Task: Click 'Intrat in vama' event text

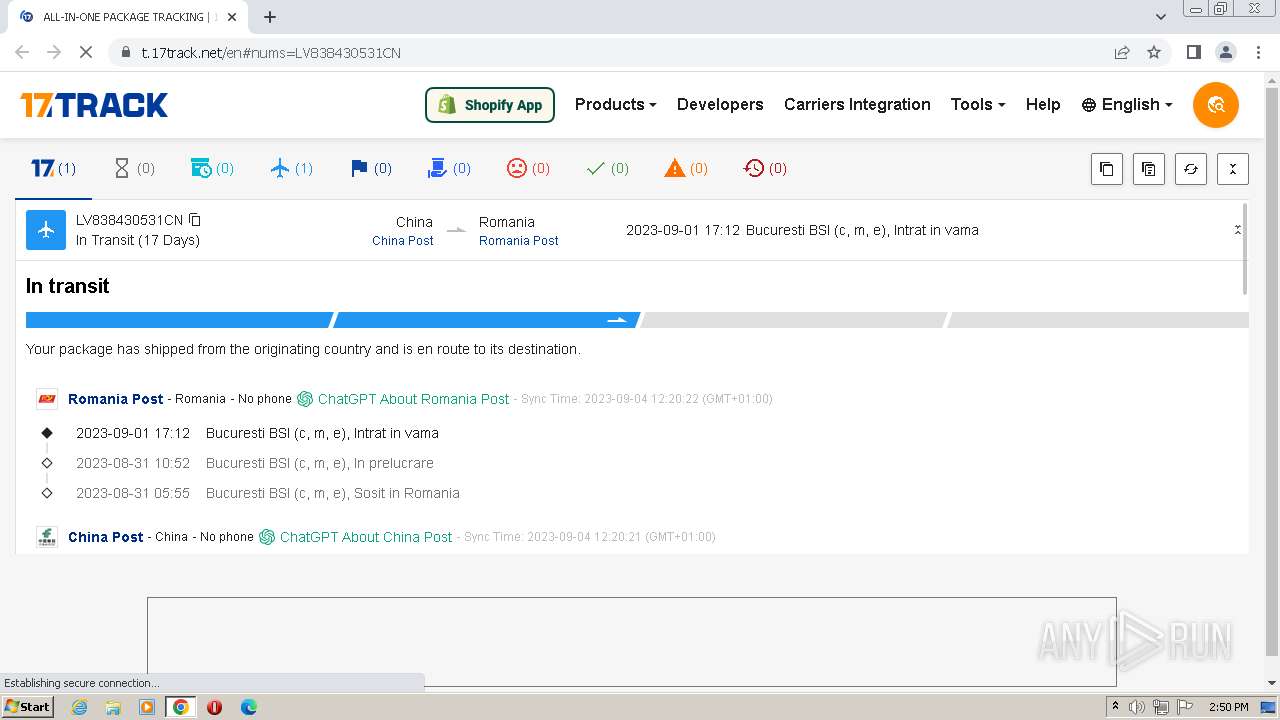Action: (396, 433)
